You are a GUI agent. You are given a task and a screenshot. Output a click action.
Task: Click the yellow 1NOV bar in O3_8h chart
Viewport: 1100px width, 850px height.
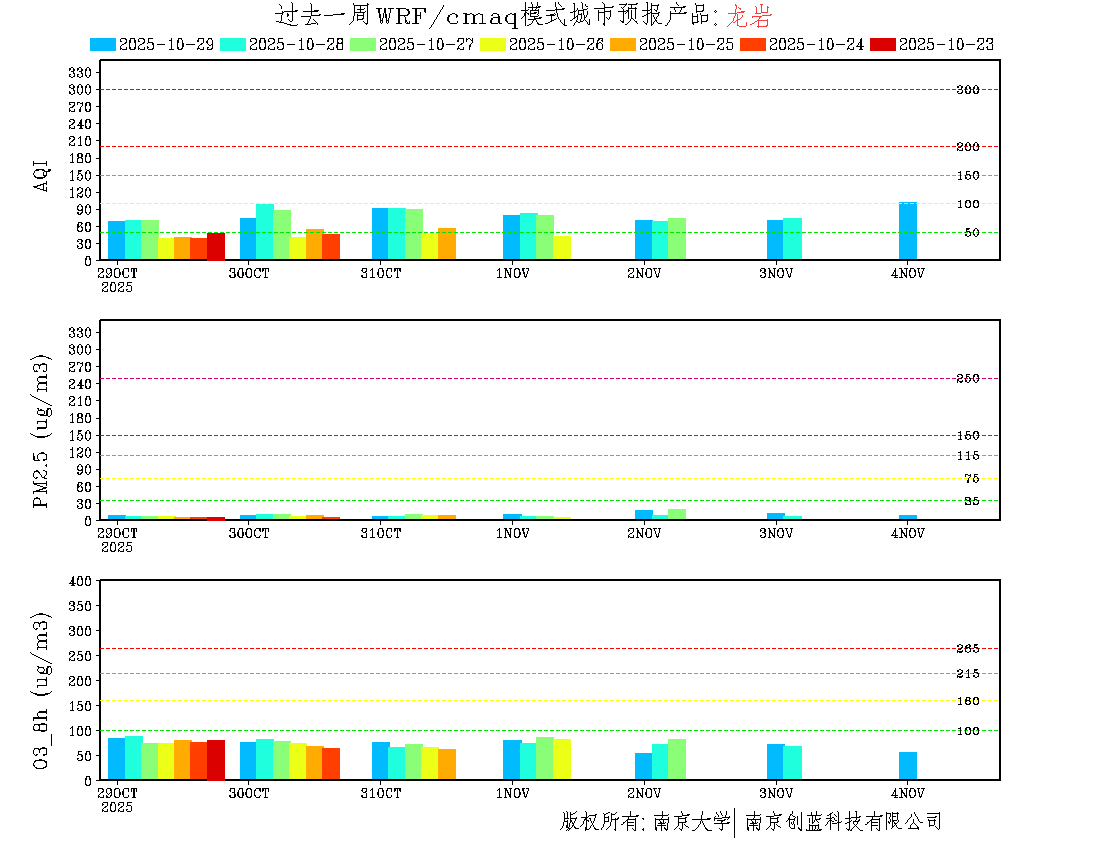tap(562, 759)
